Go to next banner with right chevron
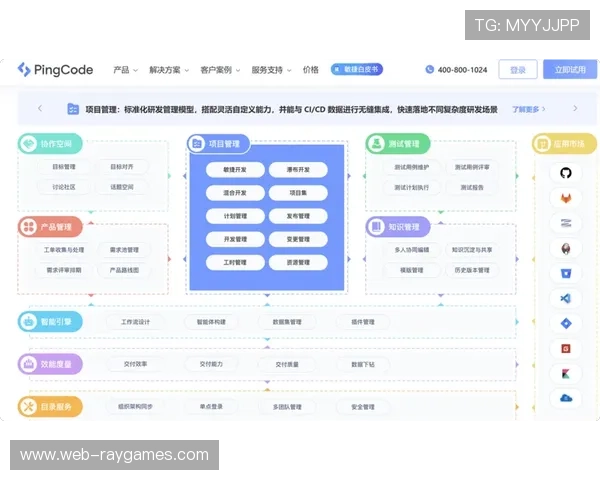This screenshot has width=600, height=480. point(575,109)
